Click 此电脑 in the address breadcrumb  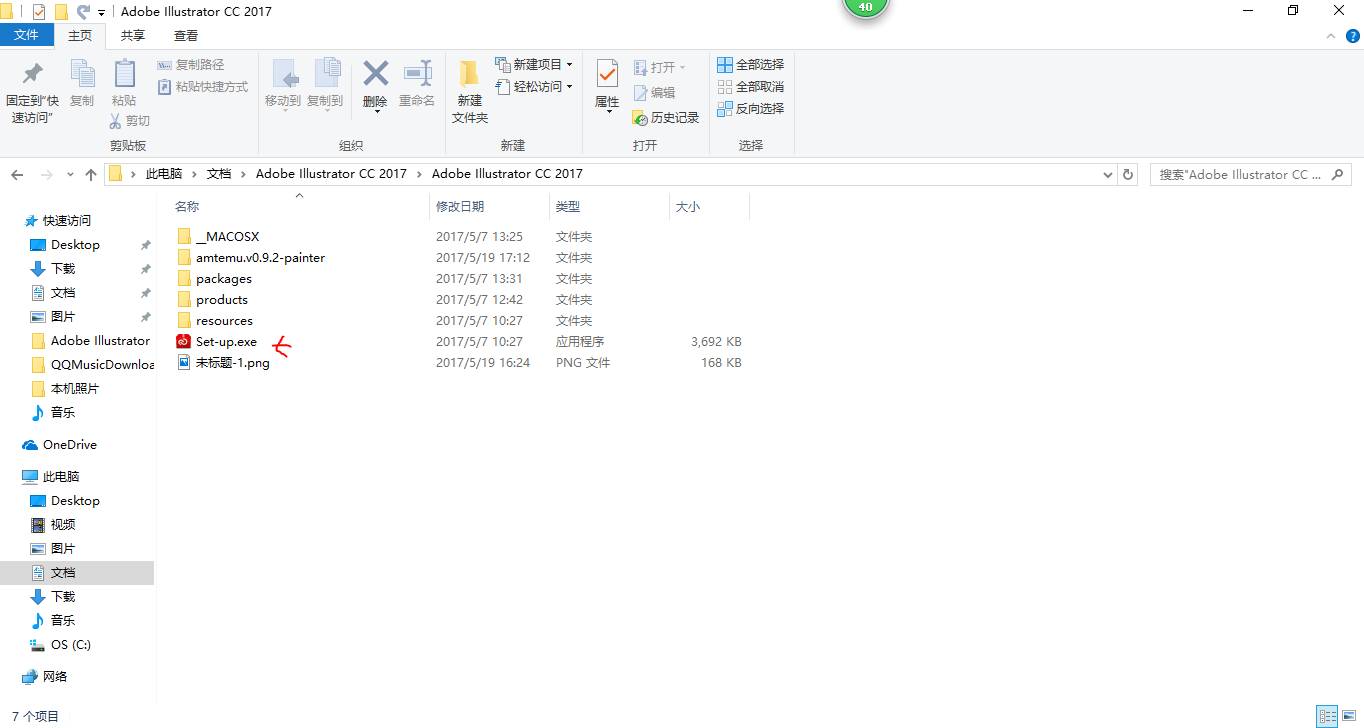pyautogui.click(x=164, y=173)
